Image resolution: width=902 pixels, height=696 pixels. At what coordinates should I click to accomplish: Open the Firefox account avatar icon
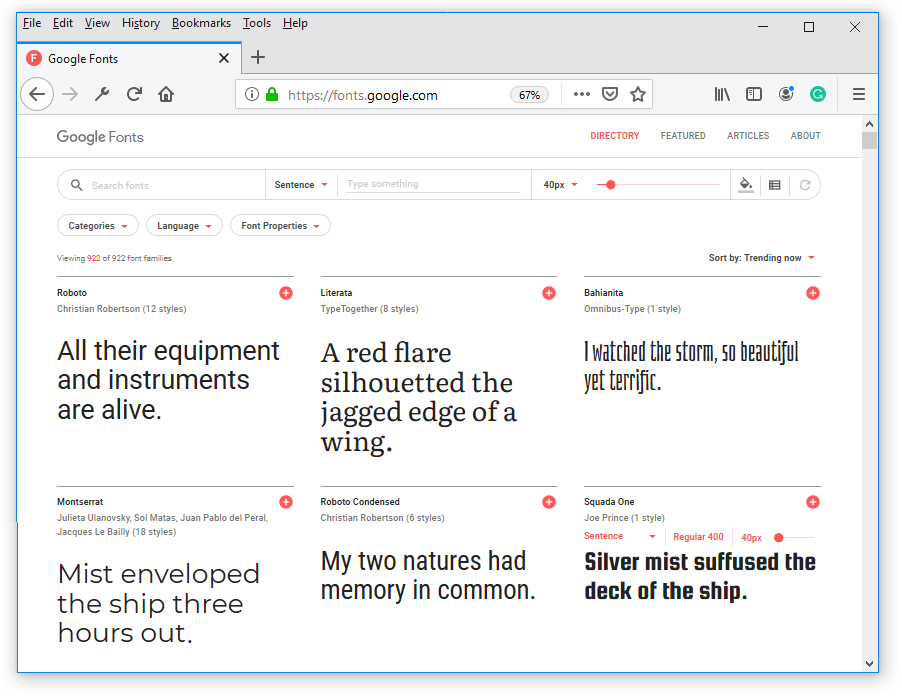[786, 94]
